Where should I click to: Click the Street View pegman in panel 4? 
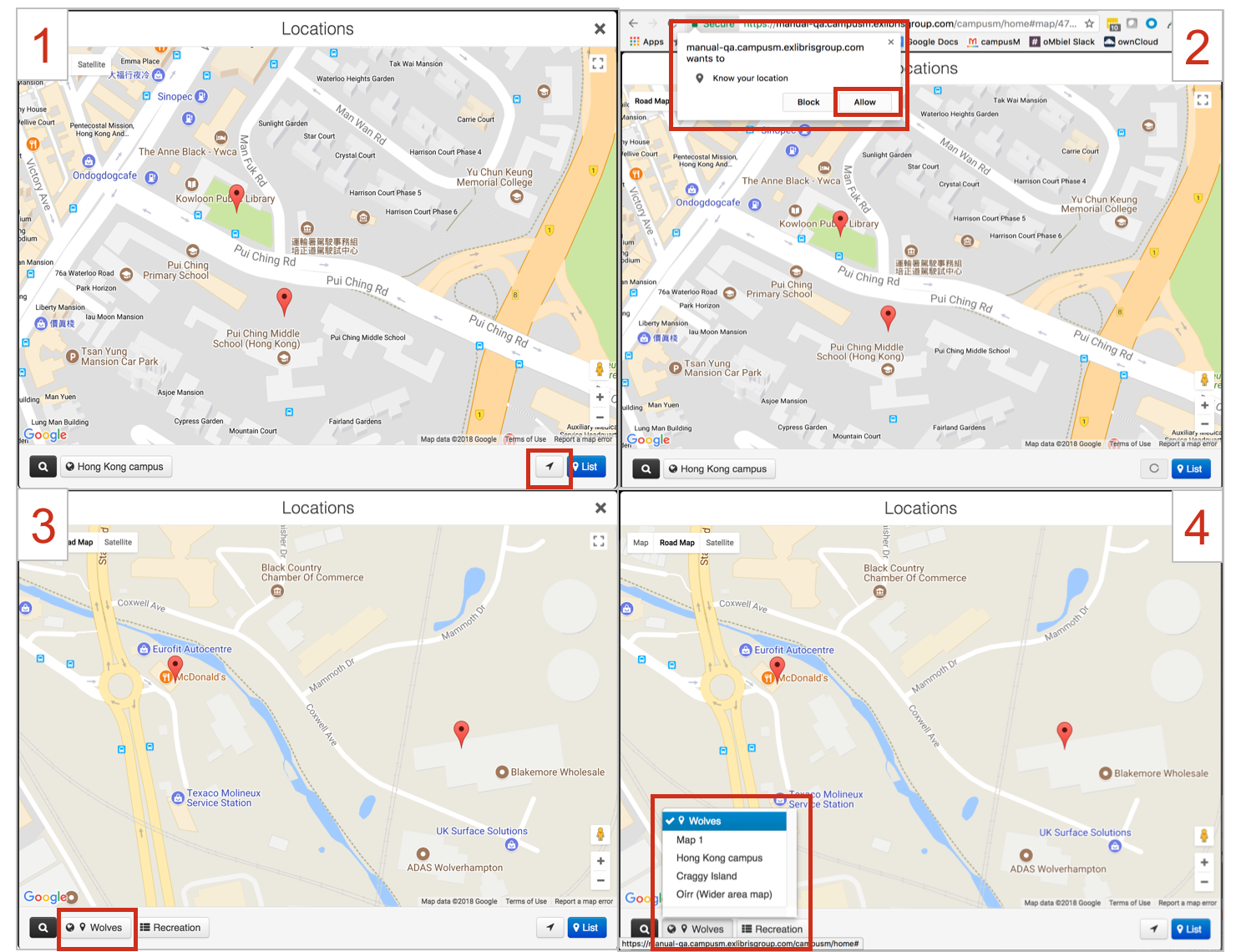[x=1203, y=836]
